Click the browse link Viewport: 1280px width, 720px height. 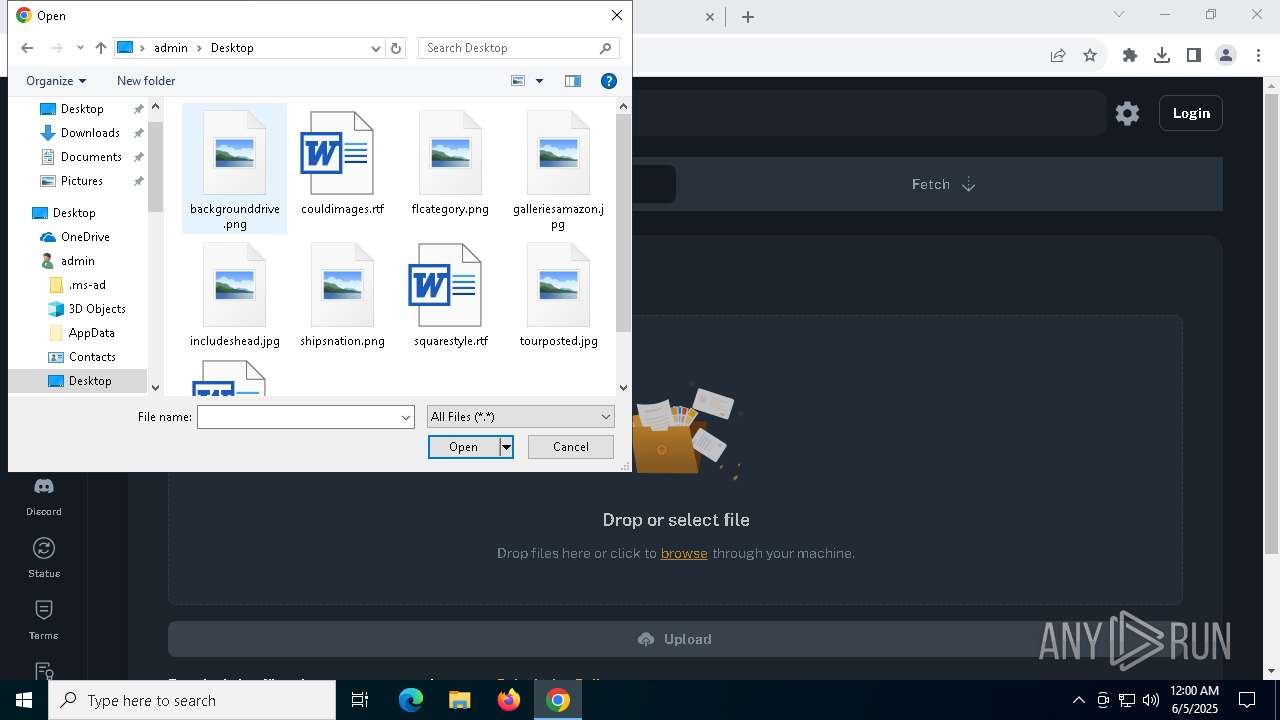click(x=684, y=553)
